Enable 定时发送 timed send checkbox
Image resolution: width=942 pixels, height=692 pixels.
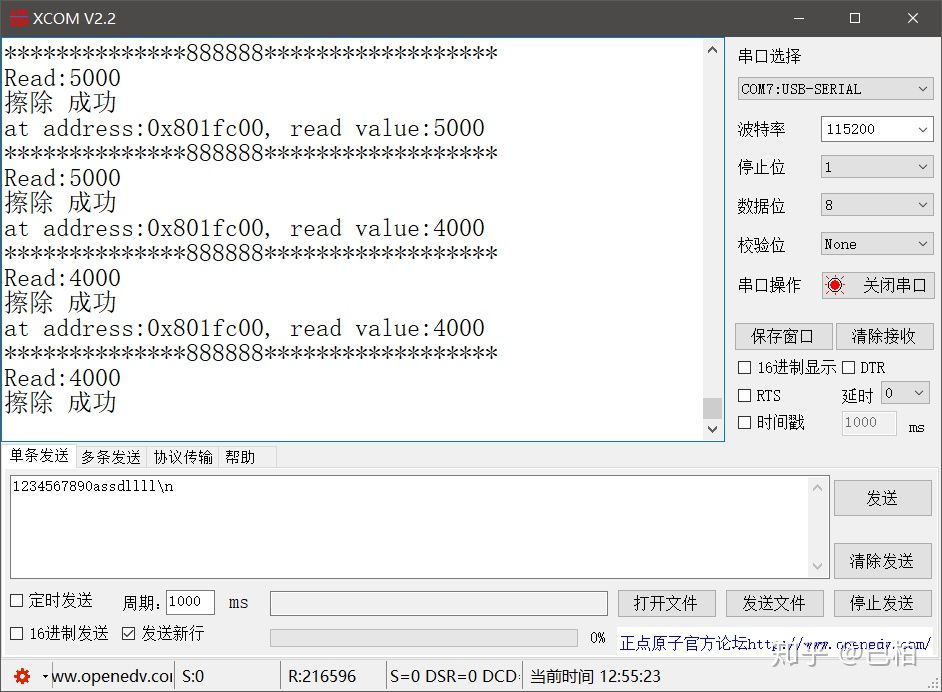tap(17, 600)
